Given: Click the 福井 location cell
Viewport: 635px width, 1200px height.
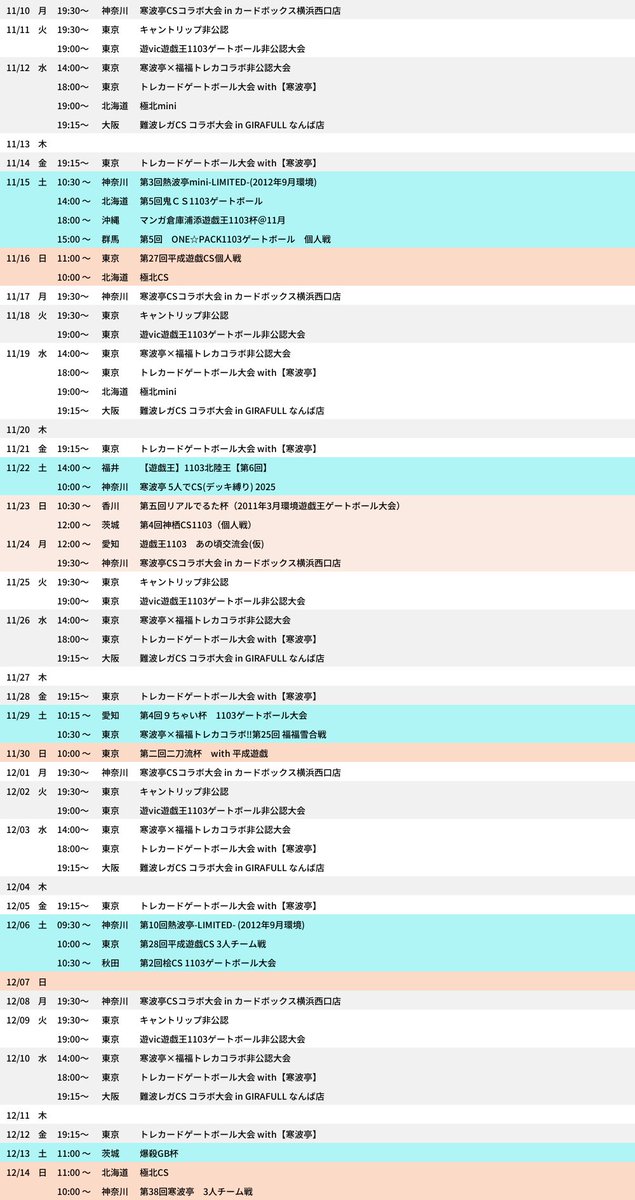Looking at the screenshot, I should tap(111, 467).
